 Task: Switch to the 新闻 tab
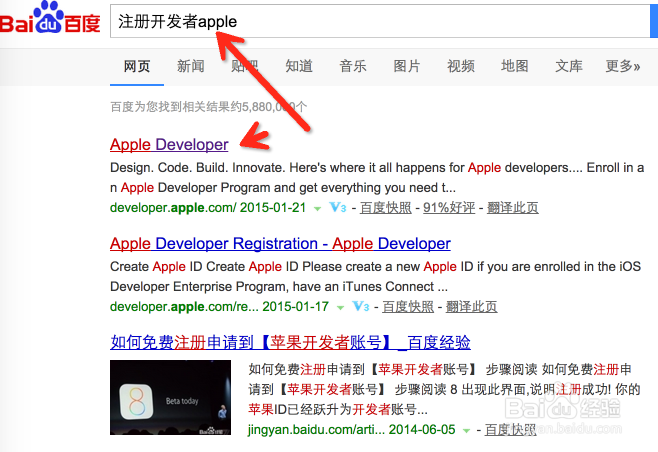(x=191, y=66)
